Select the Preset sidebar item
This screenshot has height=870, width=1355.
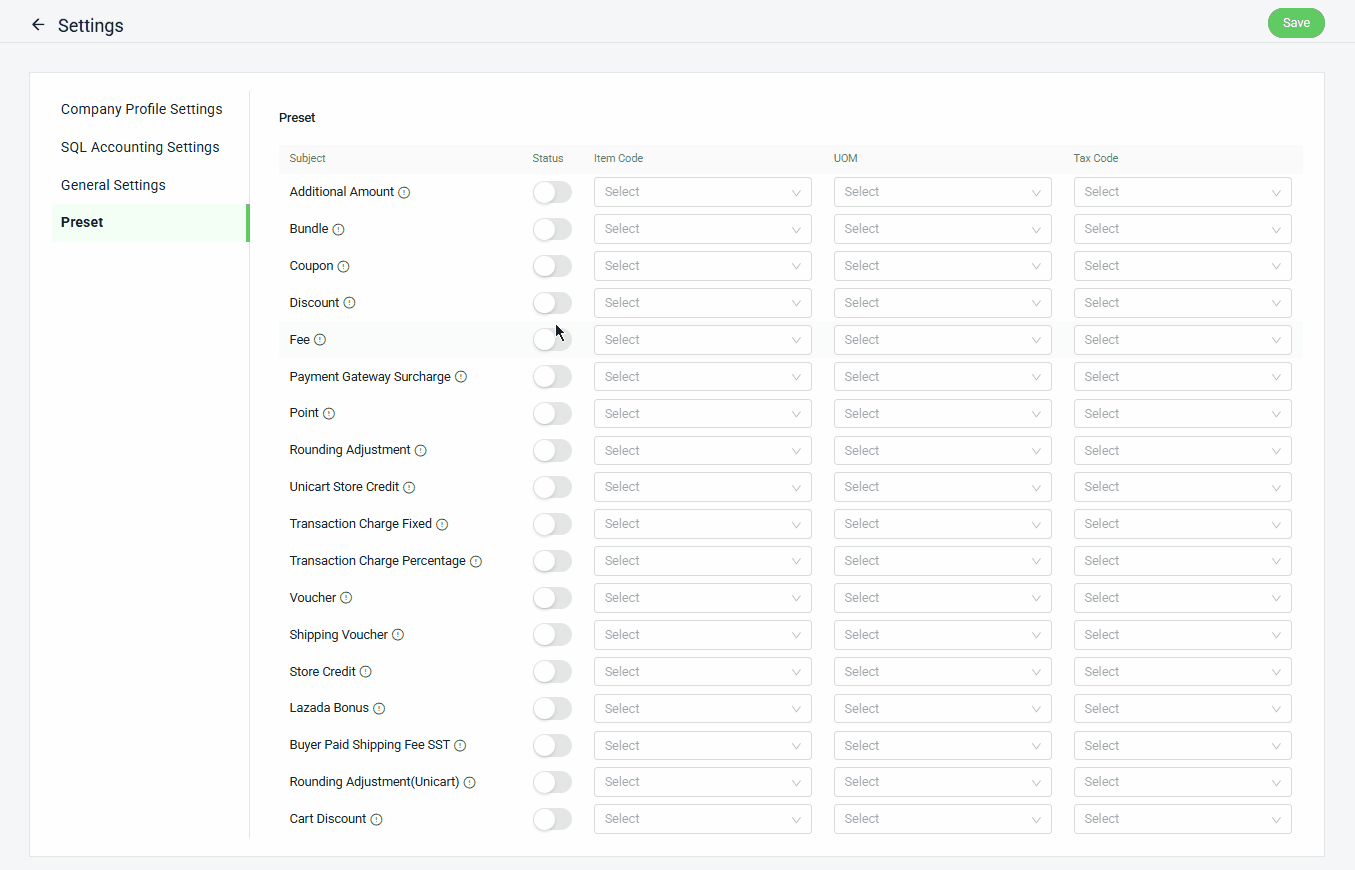[82, 222]
